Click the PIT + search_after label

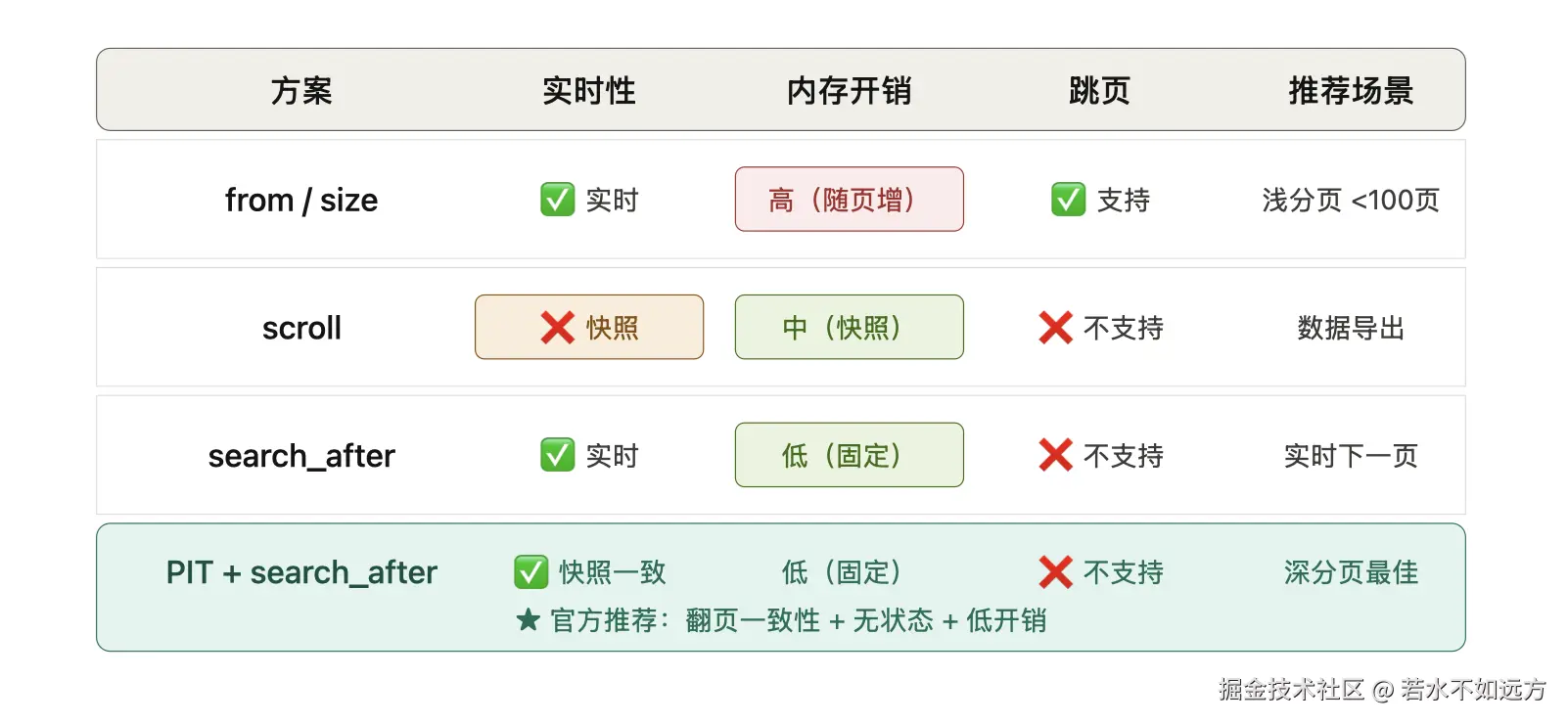point(301,572)
